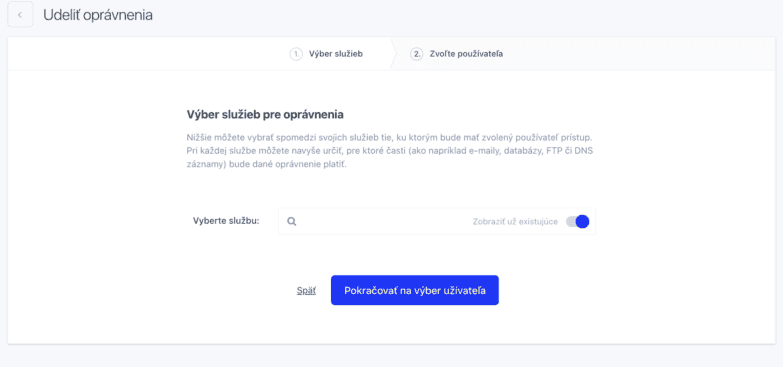Viewport: 783px width, 367px height.
Task: Click the Udeliť oprávnenia page title
Action: 98,15
